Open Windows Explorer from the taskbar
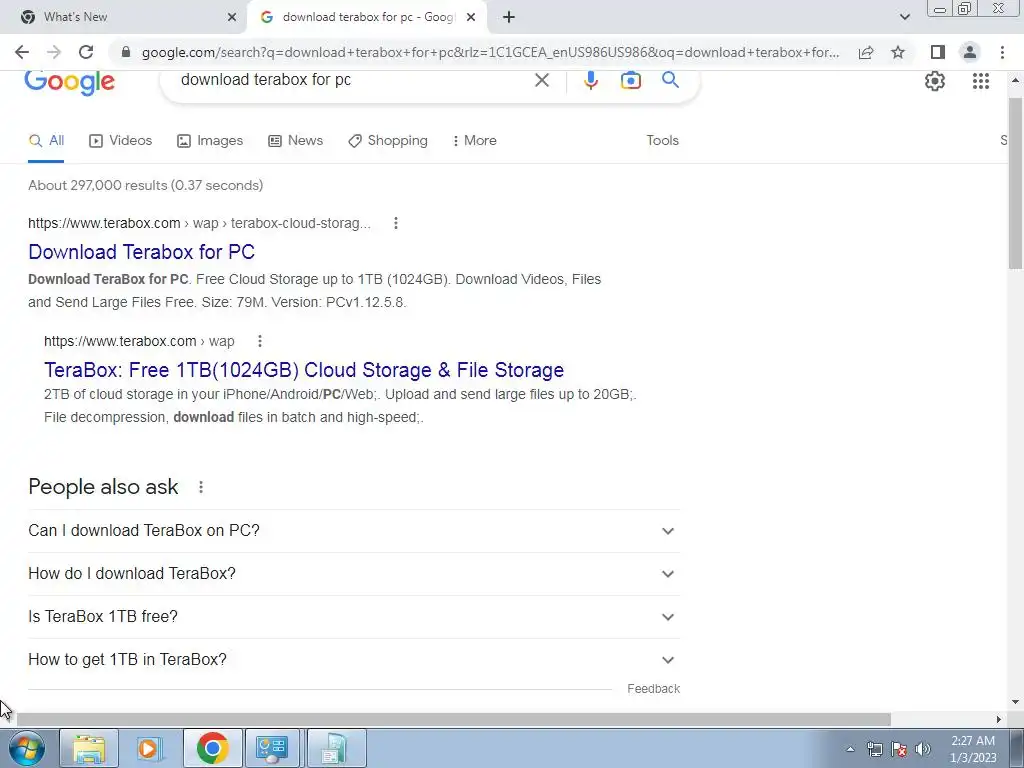The height and width of the screenshot is (768, 1024). pyautogui.click(x=89, y=748)
